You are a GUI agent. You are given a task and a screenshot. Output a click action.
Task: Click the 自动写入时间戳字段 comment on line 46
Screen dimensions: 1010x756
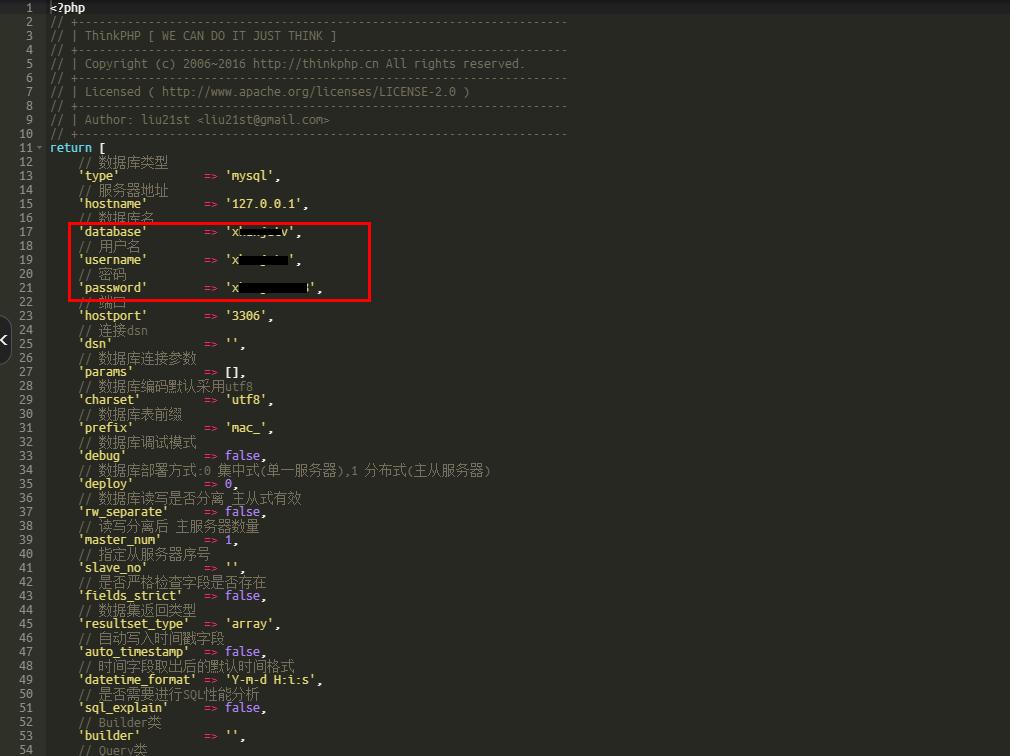pos(151,638)
